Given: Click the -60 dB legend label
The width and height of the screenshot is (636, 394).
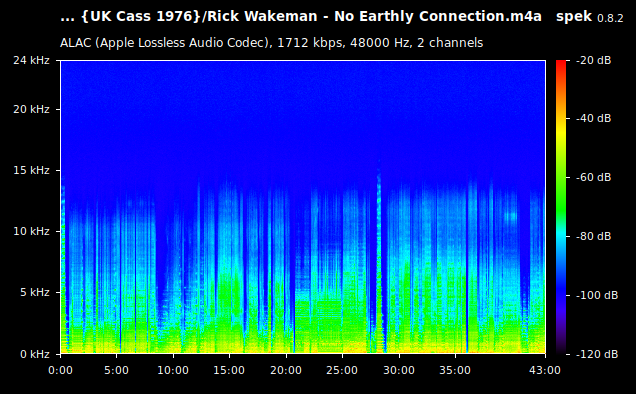Looking at the screenshot, I should click(x=593, y=177).
